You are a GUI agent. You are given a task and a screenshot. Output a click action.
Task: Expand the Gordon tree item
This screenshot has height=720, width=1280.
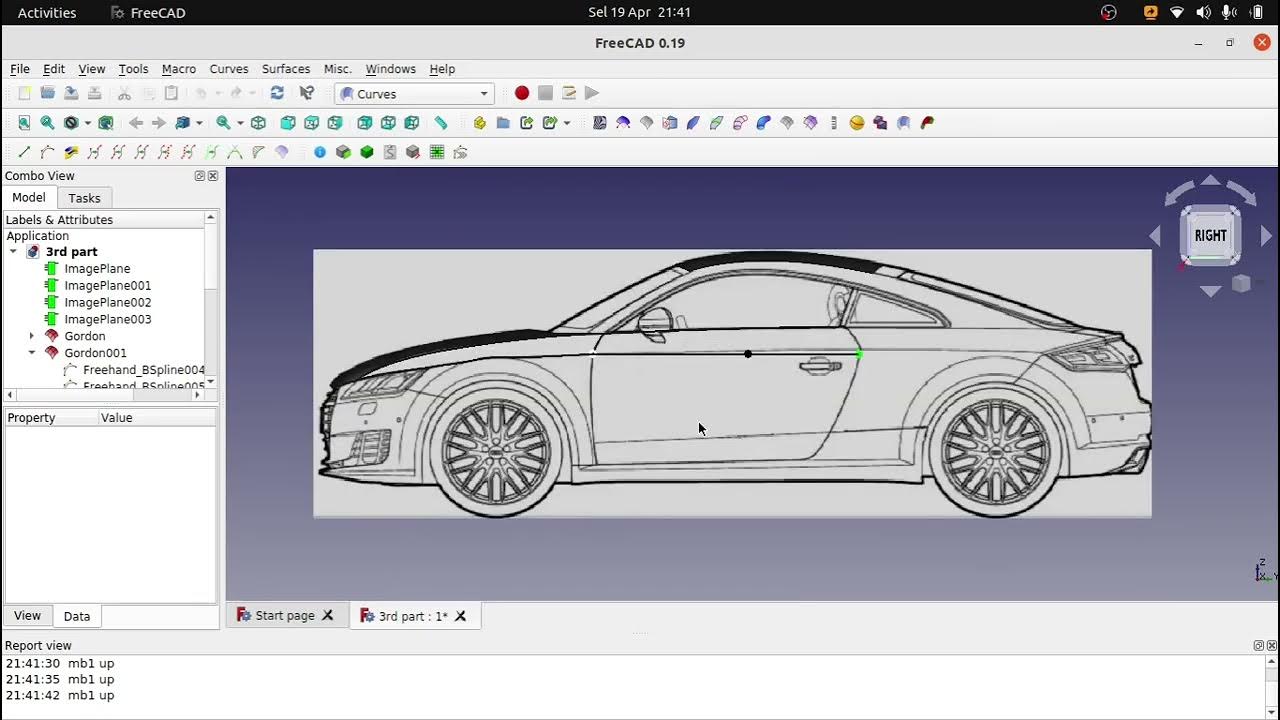(x=31, y=336)
